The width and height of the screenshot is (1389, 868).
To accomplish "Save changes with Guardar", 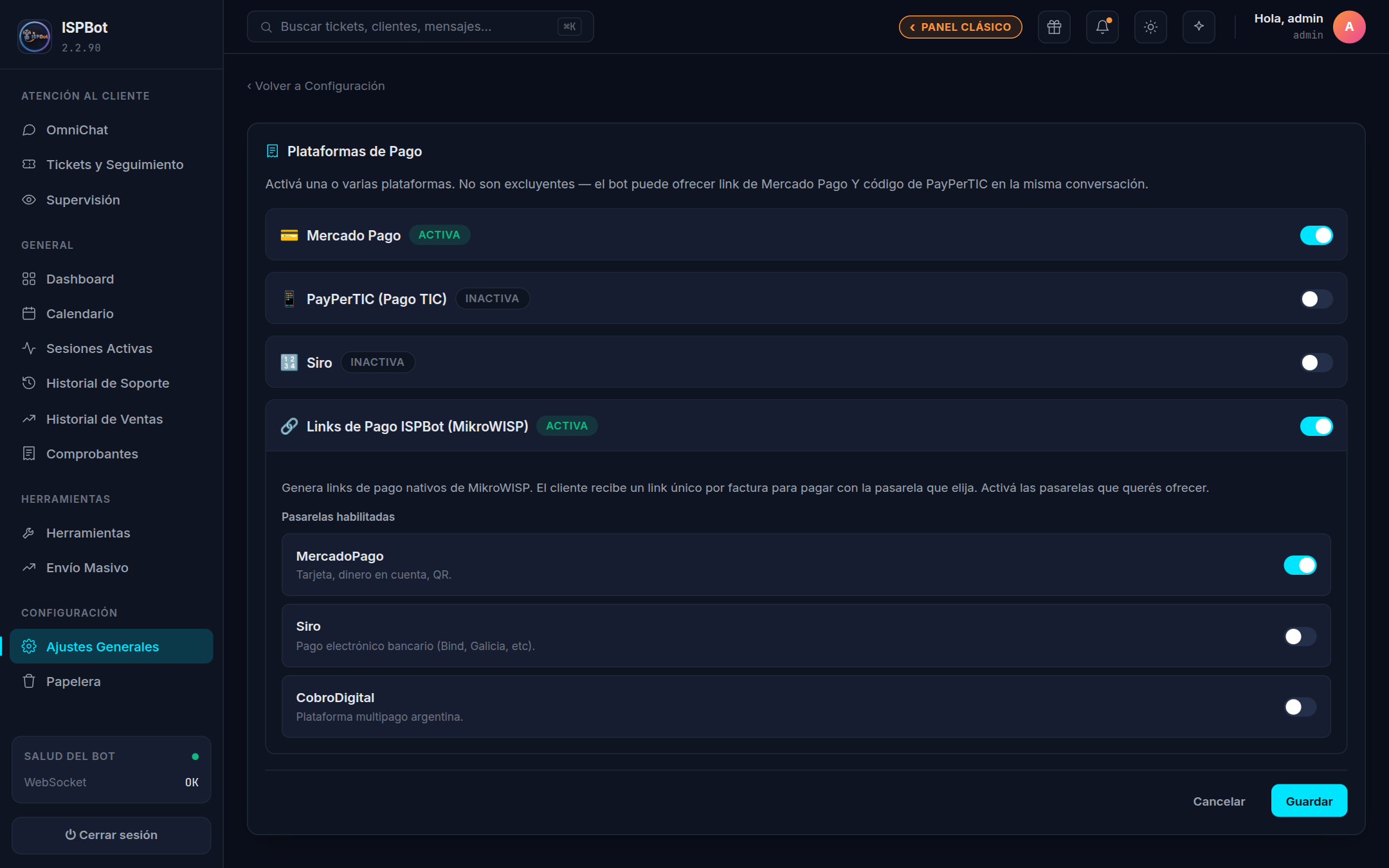I will click(x=1309, y=801).
